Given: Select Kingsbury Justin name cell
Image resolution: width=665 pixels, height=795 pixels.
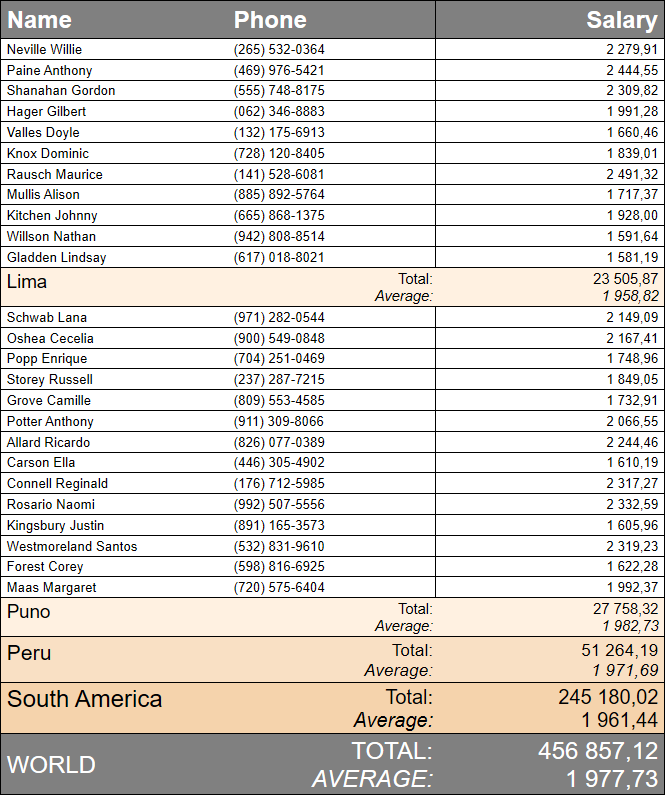Looking at the screenshot, I should click(56, 525).
